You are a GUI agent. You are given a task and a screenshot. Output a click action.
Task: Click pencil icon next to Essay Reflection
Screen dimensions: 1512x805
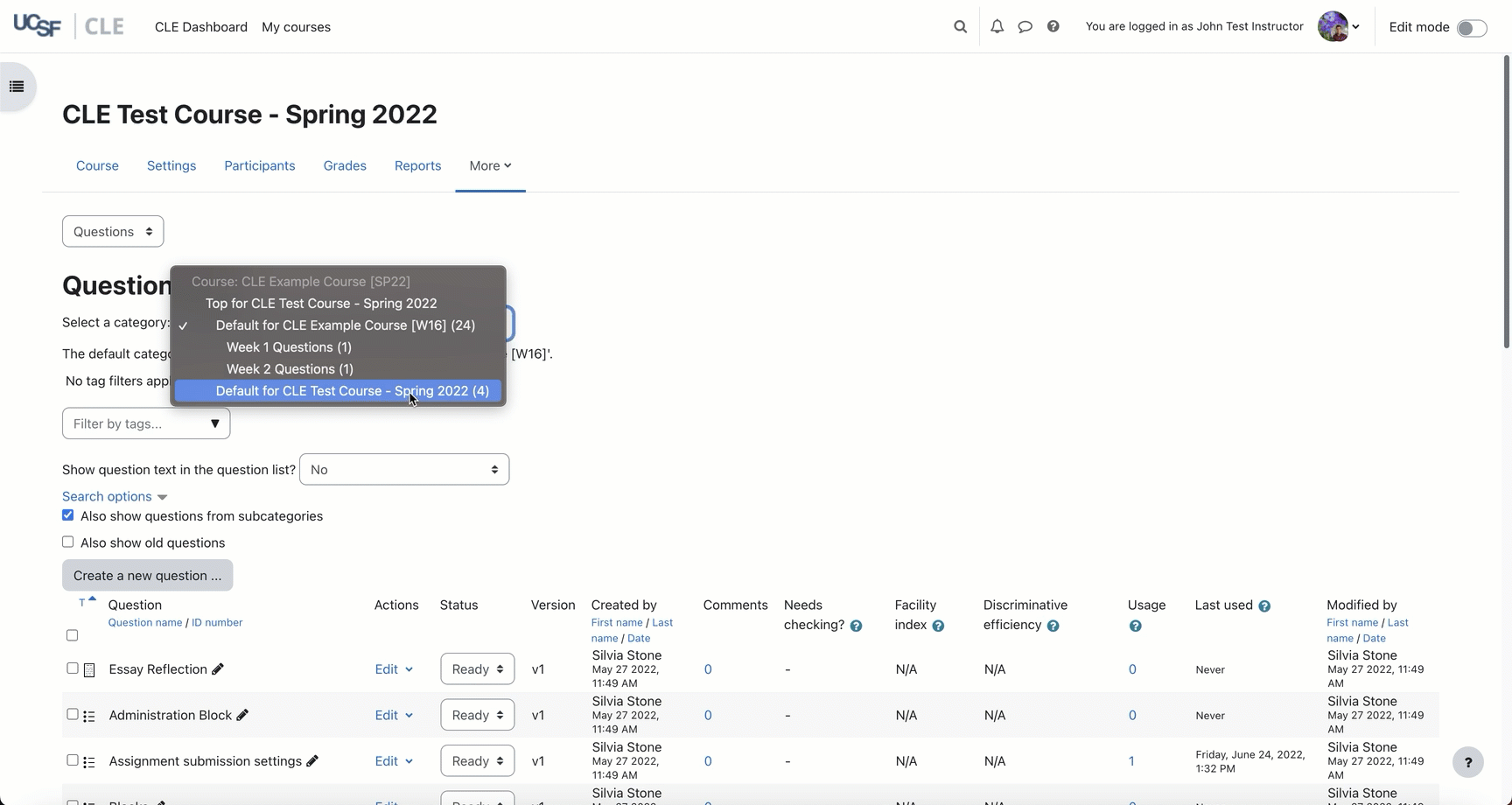pyautogui.click(x=218, y=669)
